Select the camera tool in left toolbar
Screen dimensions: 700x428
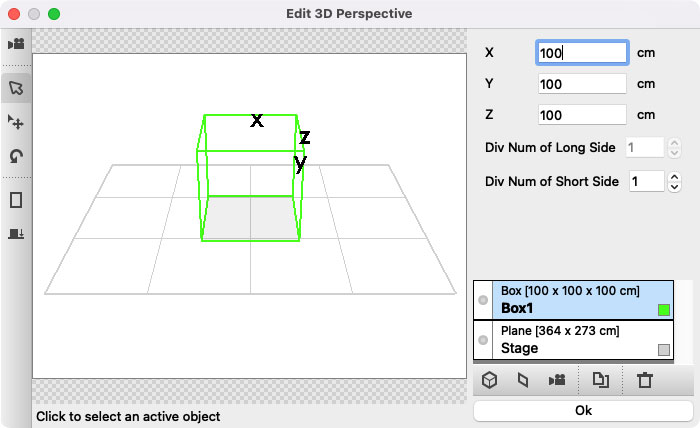pos(16,44)
